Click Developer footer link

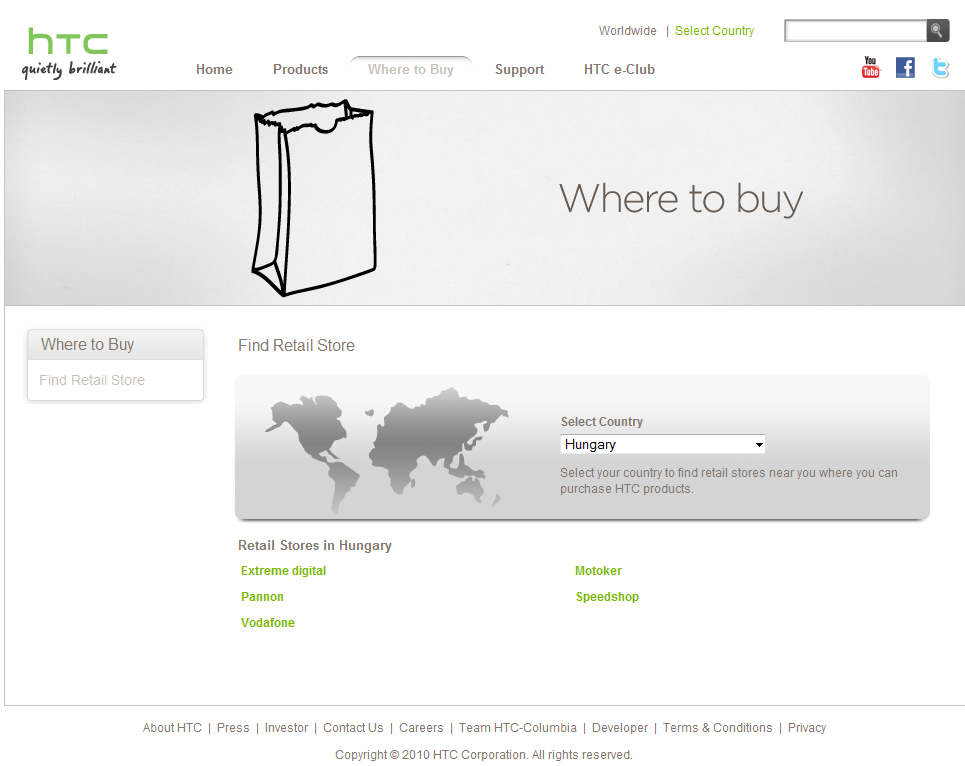tap(620, 728)
